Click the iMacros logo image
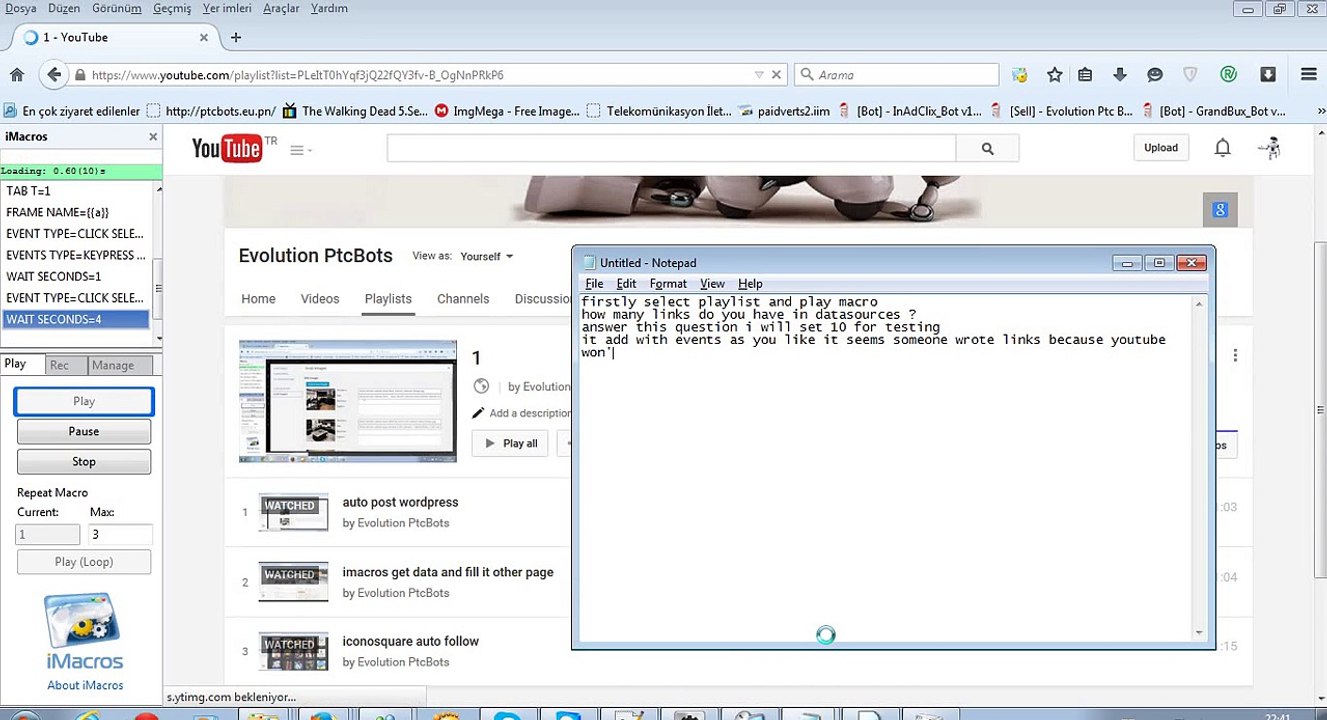Viewport: 1327px width, 720px height. point(84,632)
